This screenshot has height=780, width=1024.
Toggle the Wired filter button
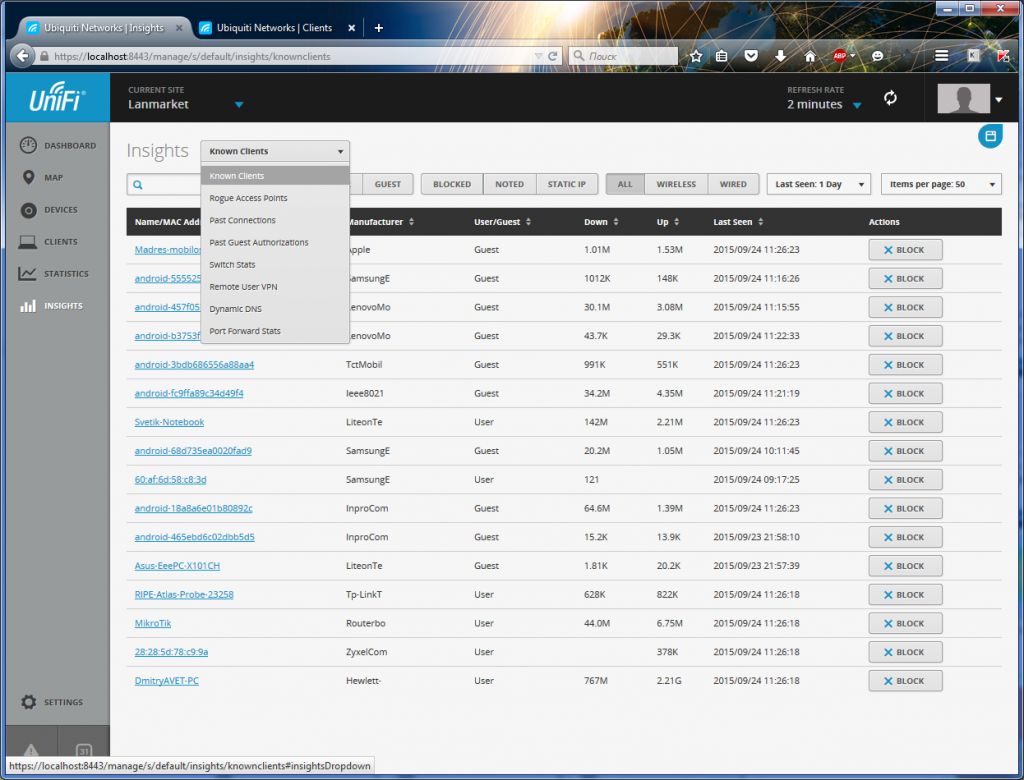click(x=732, y=184)
